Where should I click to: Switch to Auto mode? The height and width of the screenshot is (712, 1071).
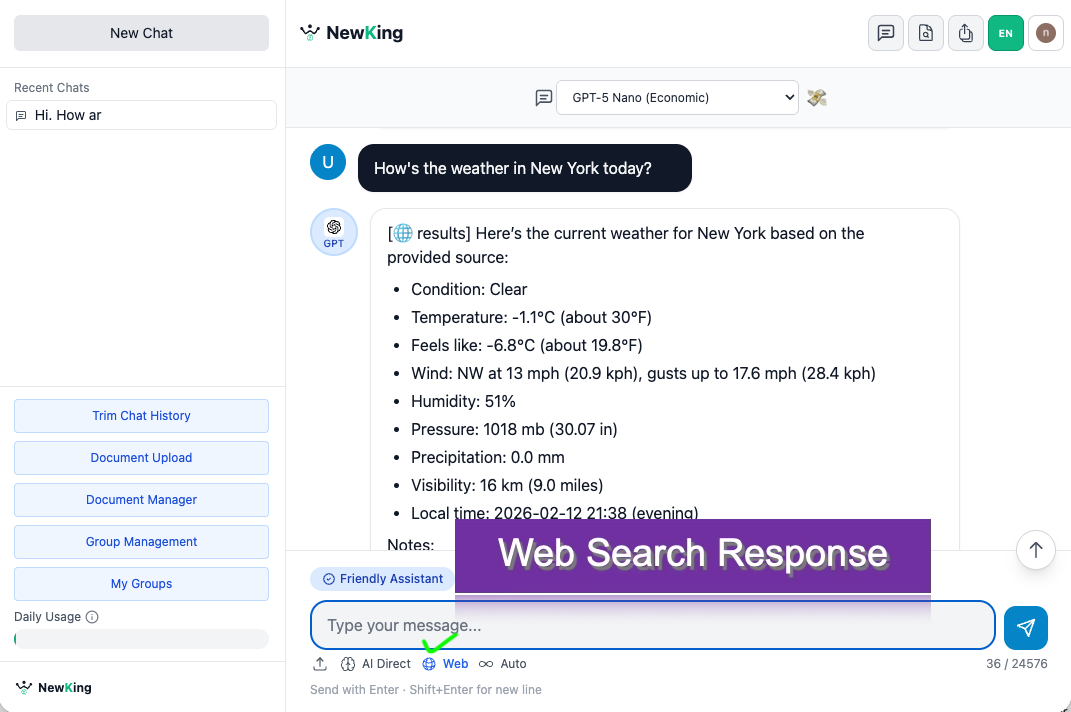(505, 663)
